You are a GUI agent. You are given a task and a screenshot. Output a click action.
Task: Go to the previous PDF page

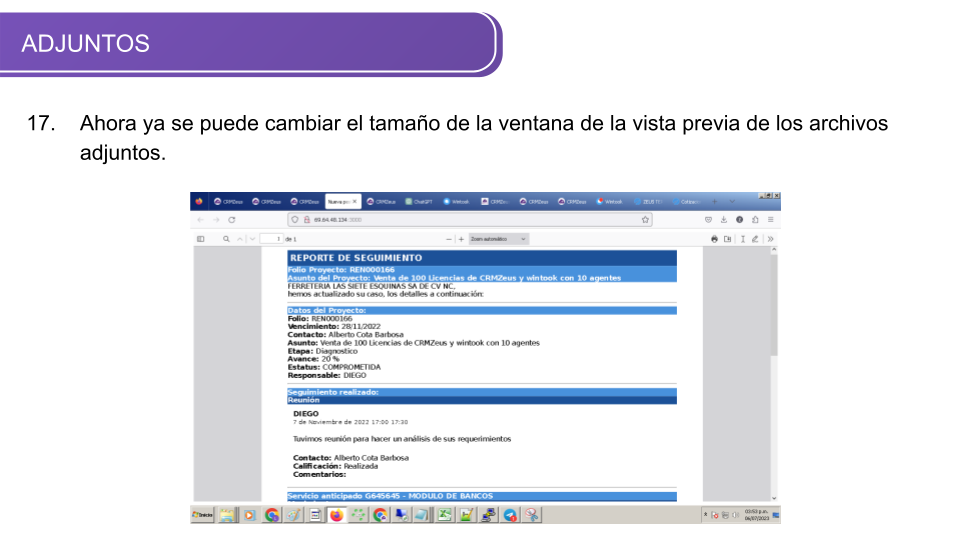pyautogui.click(x=240, y=239)
